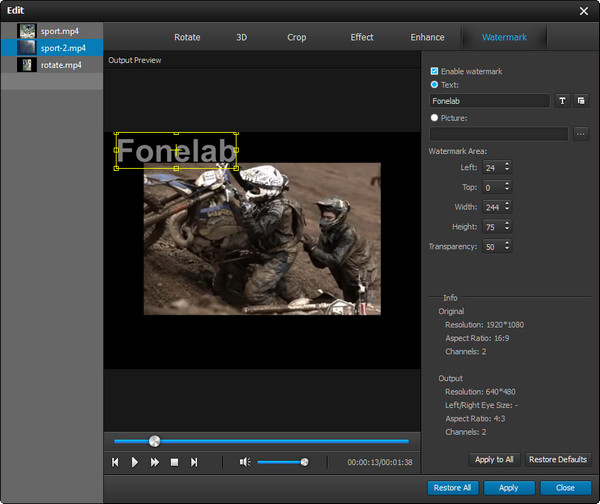The width and height of the screenshot is (600, 504).
Task: Toggle the Enable watermark checkbox
Action: (x=434, y=71)
